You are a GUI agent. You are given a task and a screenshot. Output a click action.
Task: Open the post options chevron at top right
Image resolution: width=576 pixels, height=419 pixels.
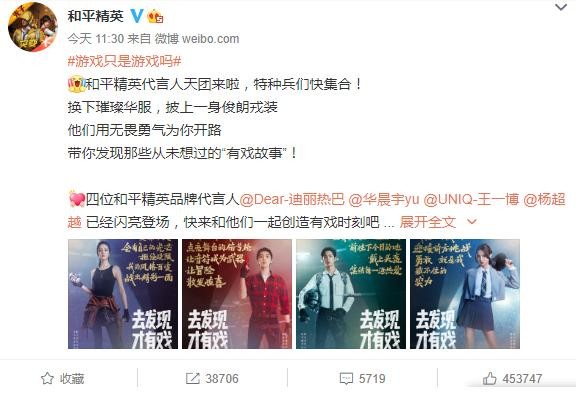pyautogui.click(x=561, y=7)
